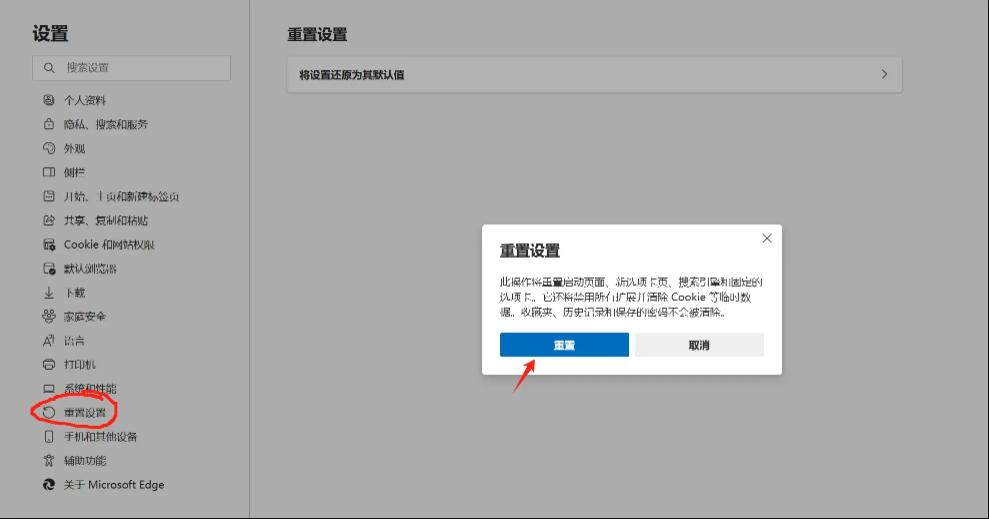This screenshot has height=519, width=989.
Task: Click the 侧栏 sidebar panel icon
Action: coord(48,172)
